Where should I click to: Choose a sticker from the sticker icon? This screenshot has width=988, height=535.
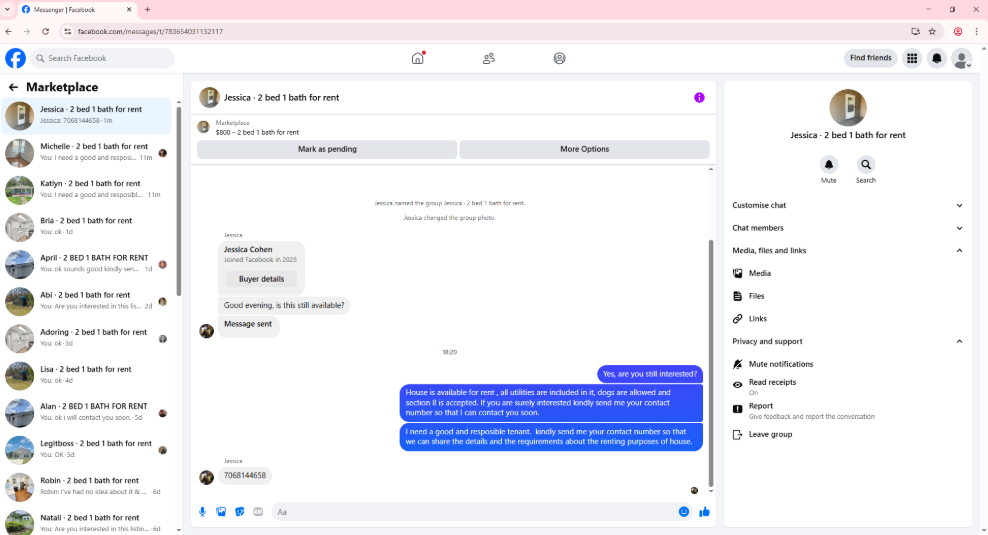239,512
